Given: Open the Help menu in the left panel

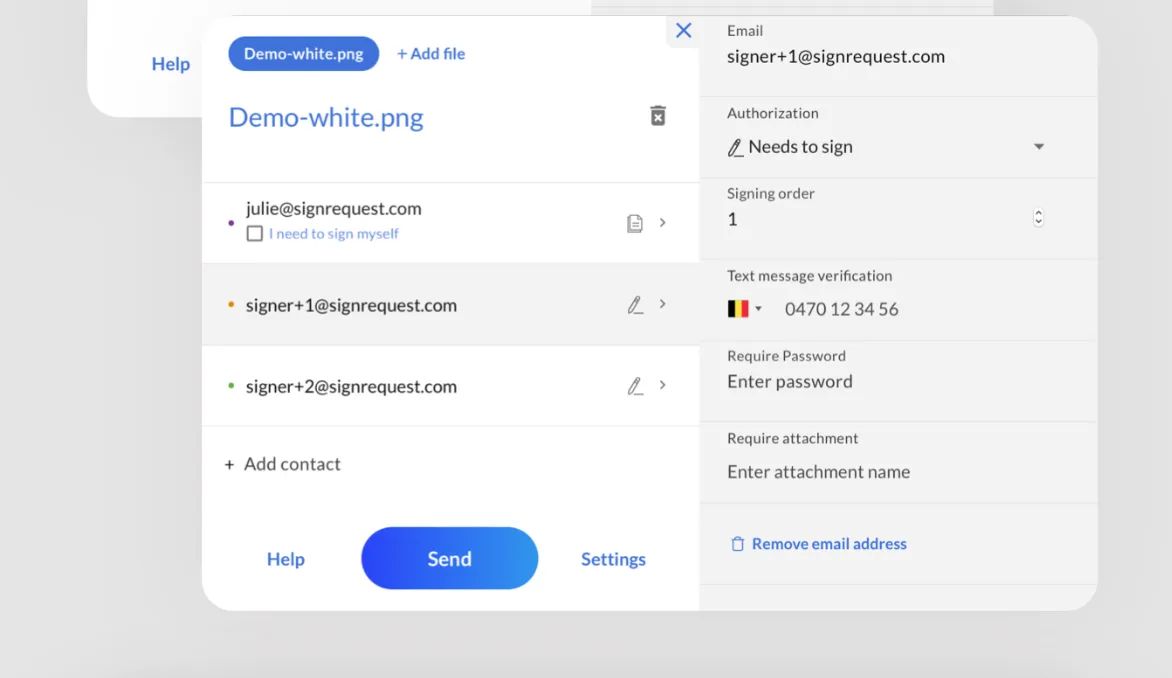Looking at the screenshot, I should point(170,63).
